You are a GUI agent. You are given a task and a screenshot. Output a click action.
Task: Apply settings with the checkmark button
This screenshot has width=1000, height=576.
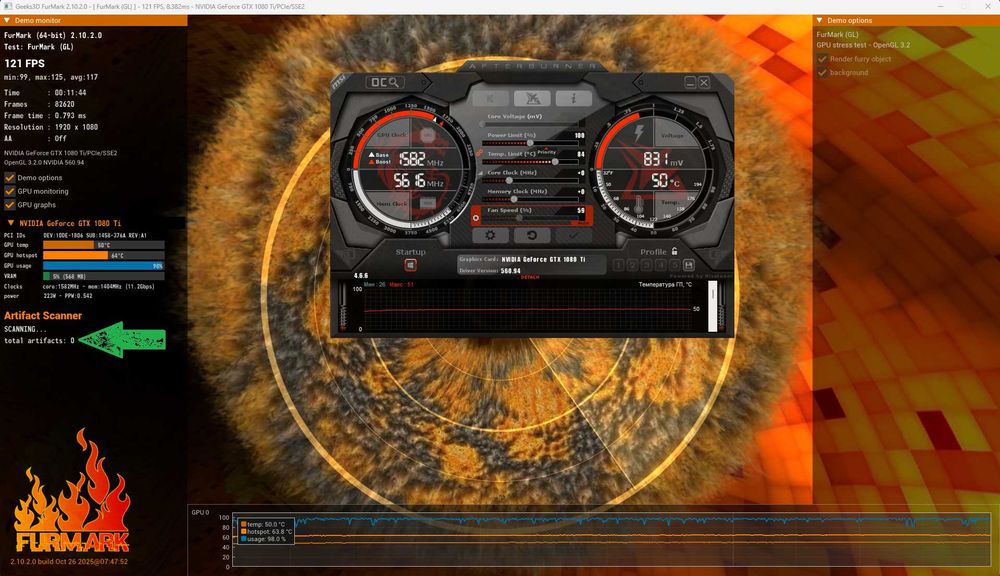click(573, 235)
